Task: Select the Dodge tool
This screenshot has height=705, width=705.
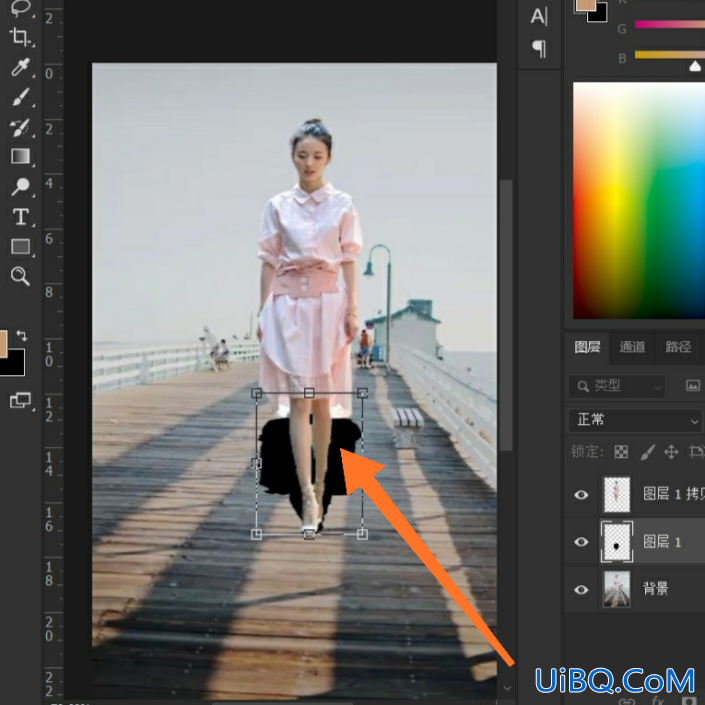Action: point(20,187)
